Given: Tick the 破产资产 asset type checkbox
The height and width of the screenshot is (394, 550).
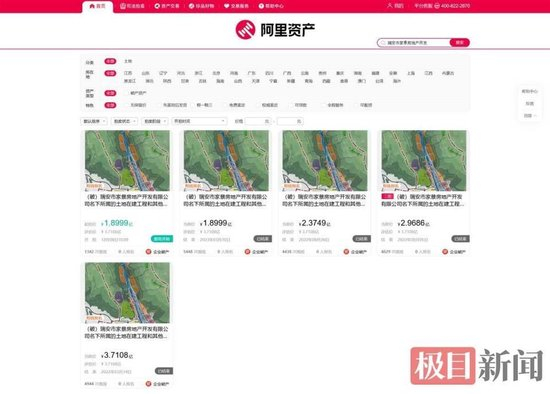Looking at the screenshot, I should (127, 93).
